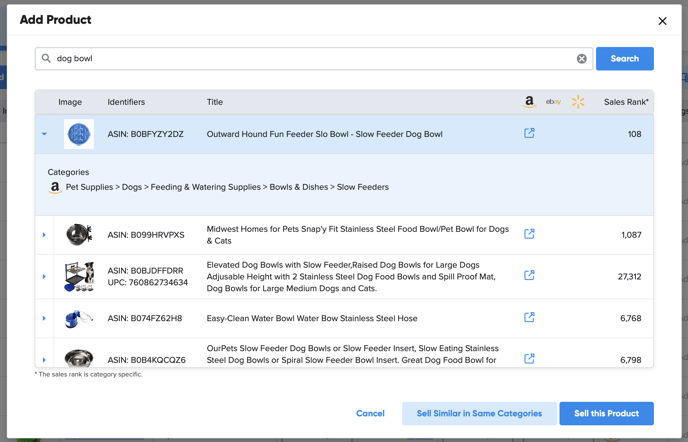The height and width of the screenshot is (442, 688).
Task: Expand the Midwest Homes Snap'y Fit row
Action: coord(44,235)
